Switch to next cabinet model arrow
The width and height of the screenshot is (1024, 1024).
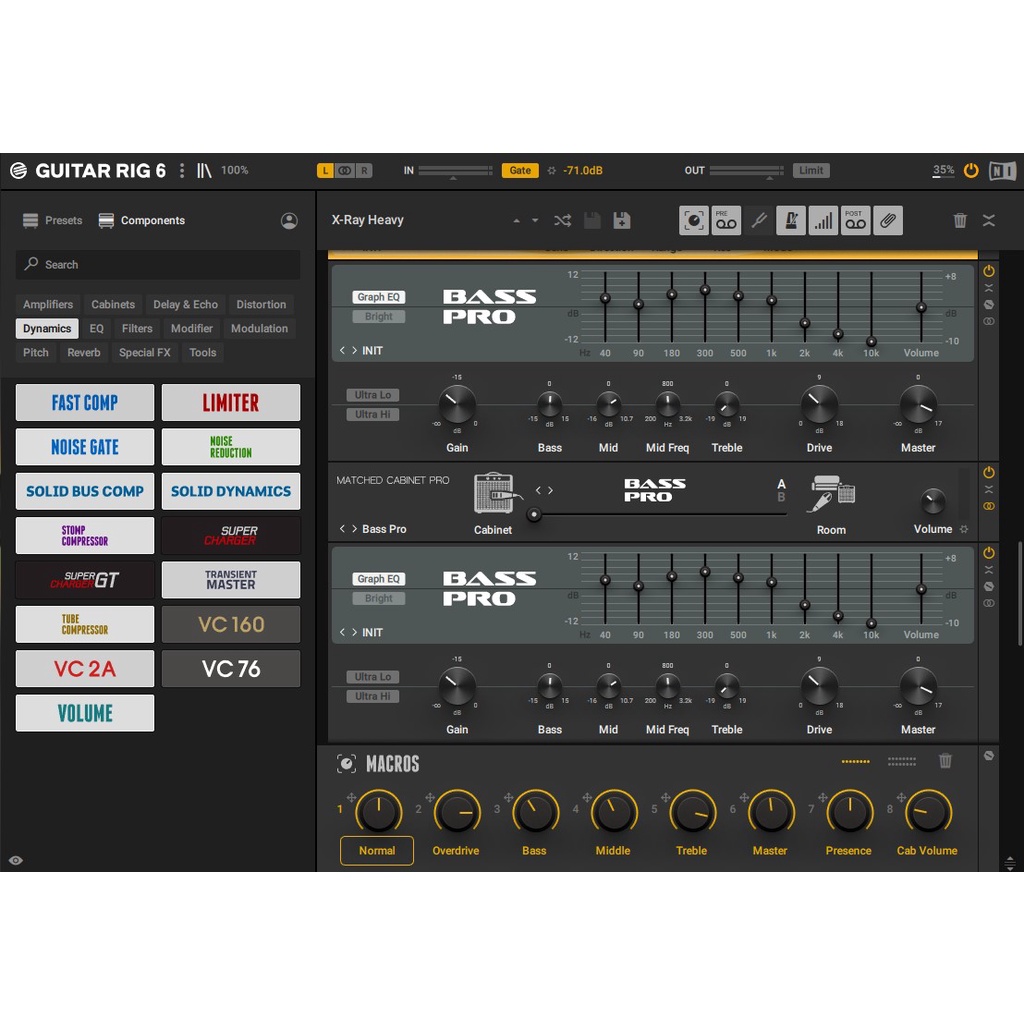point(551,490)
